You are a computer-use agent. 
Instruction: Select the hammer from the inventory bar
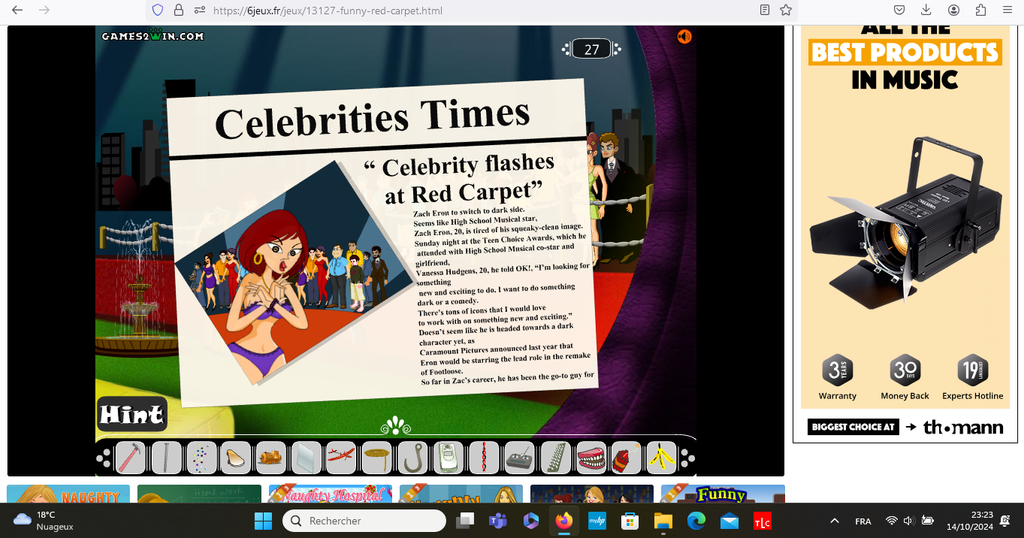click(x=131, y=457)
